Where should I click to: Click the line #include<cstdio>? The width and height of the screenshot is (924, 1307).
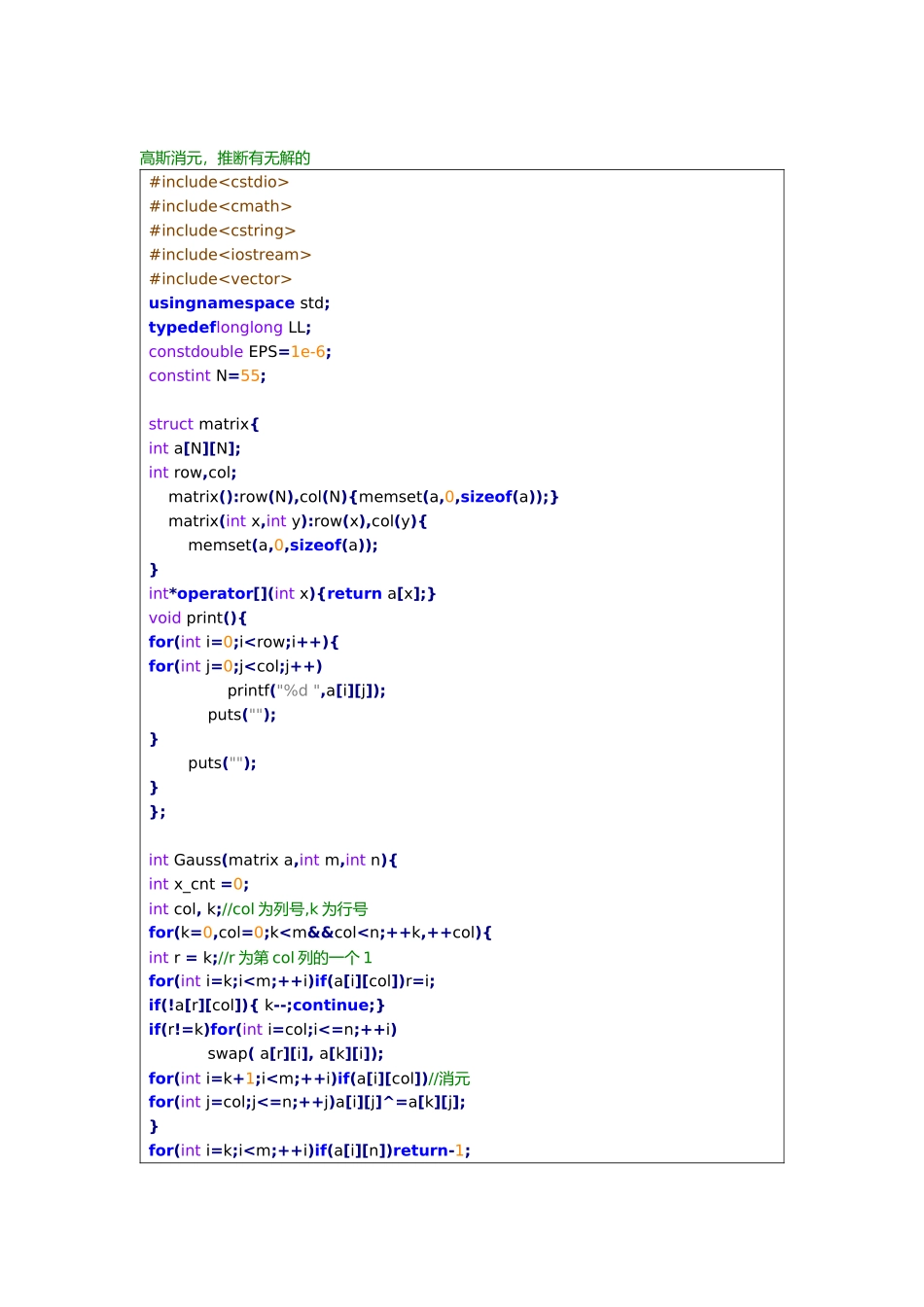[x=219, y=182]
